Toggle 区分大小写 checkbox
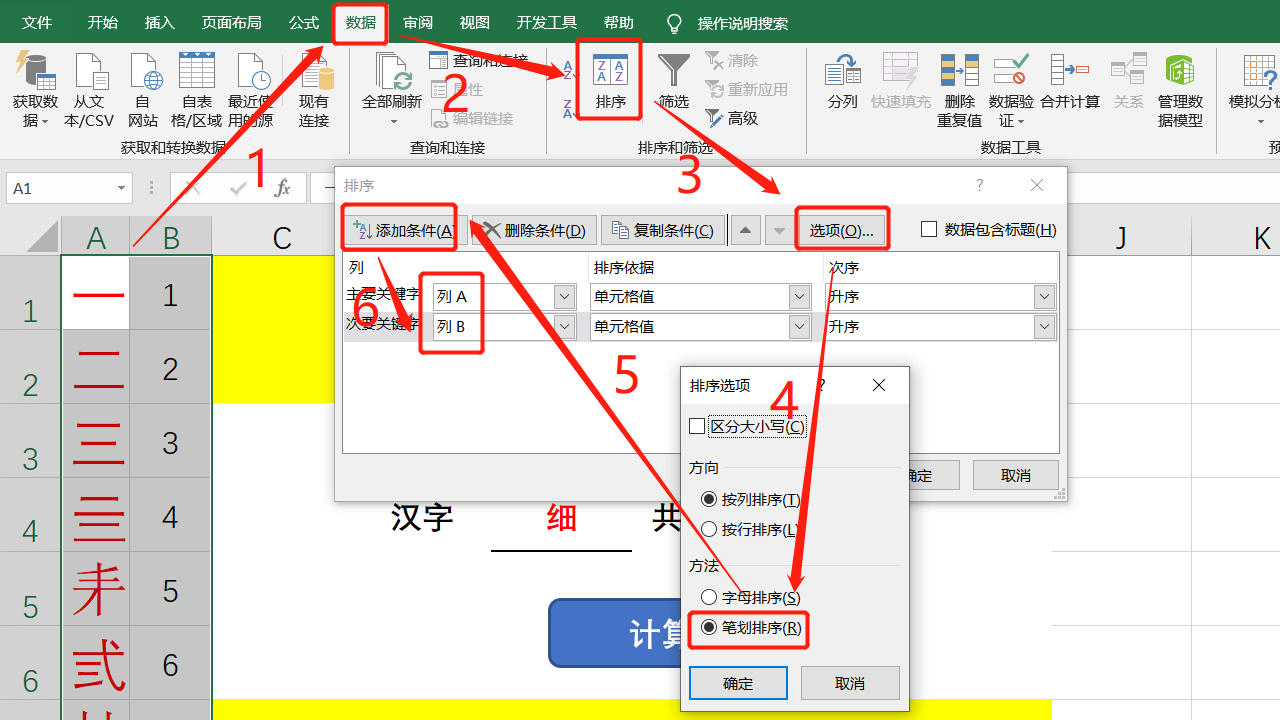Screen dimensions: 1280x720 (697, 426)
